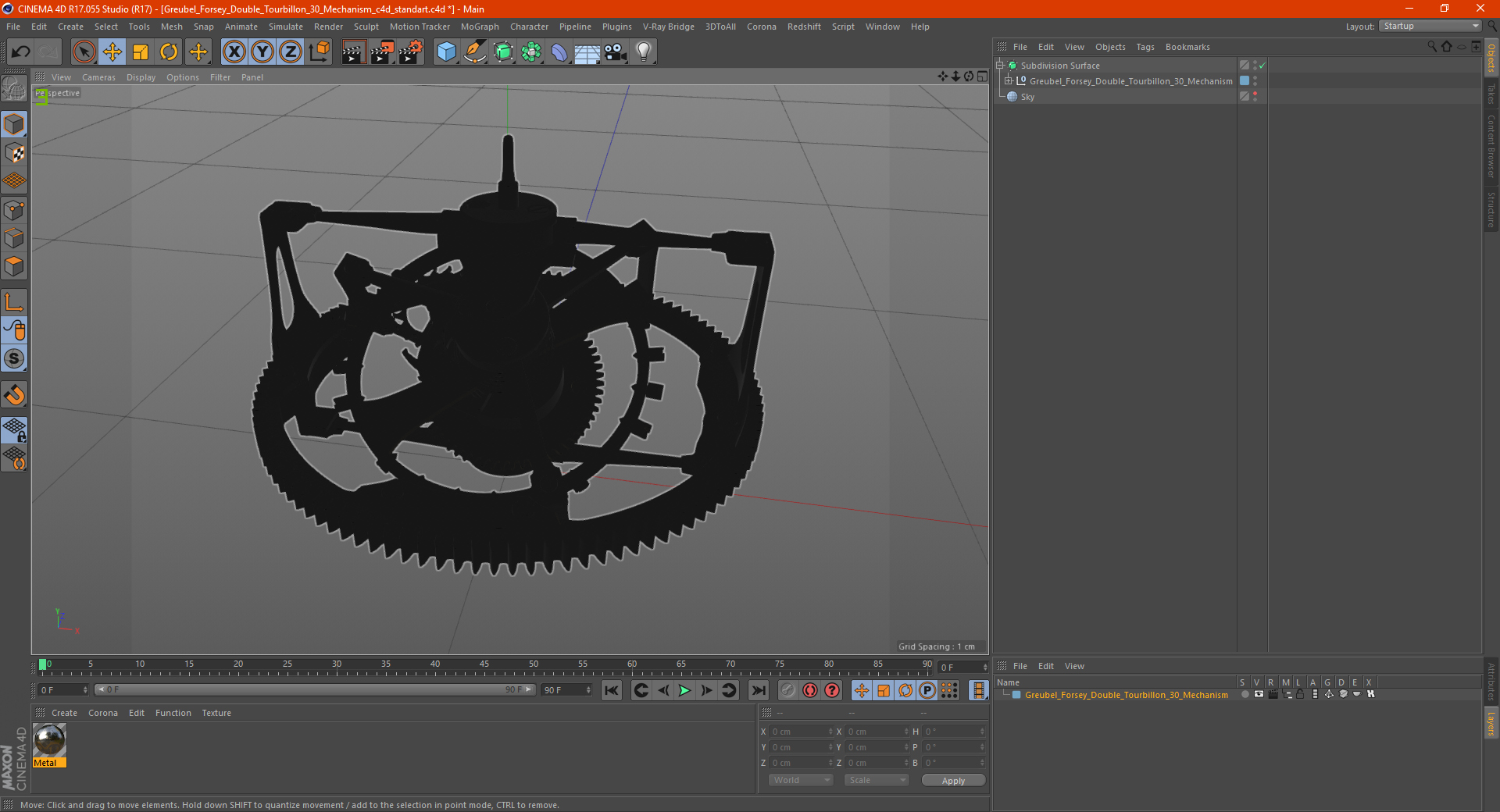The height and width of the screenshot is (812, 1500).
Task: Open the array/modeling objects icon
Action: pyautogui.click(x=531, y=52)
